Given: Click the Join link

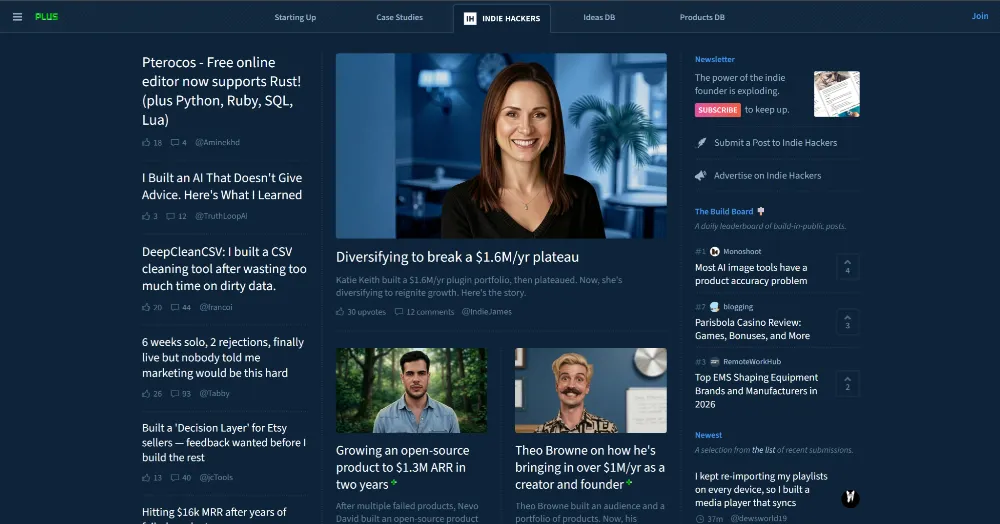Looking at the screenshot, I should (980, 16).
